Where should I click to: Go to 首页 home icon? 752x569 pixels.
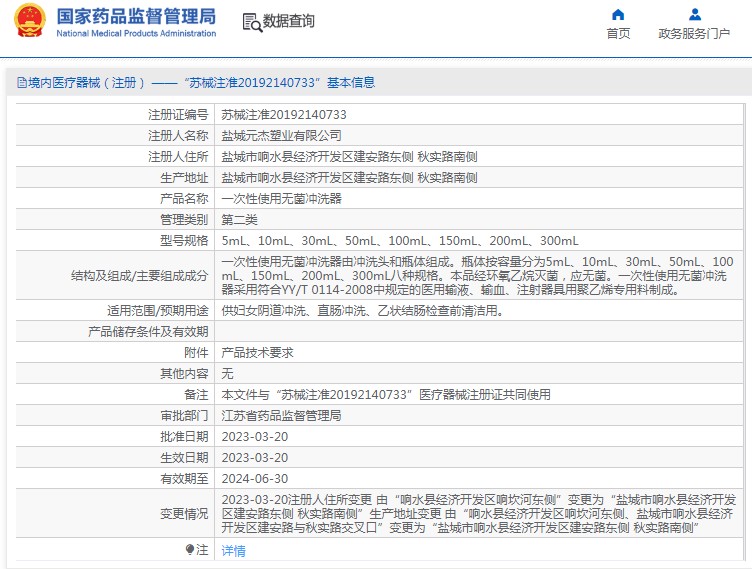tap(618, 14)
